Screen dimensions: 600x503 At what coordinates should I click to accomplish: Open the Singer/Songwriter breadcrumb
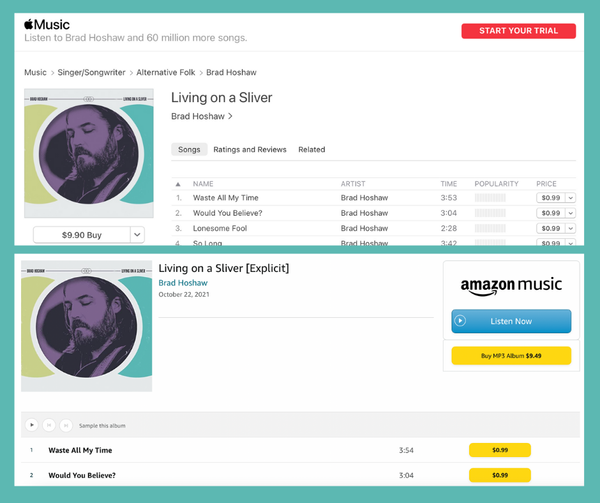click(91, 72)
